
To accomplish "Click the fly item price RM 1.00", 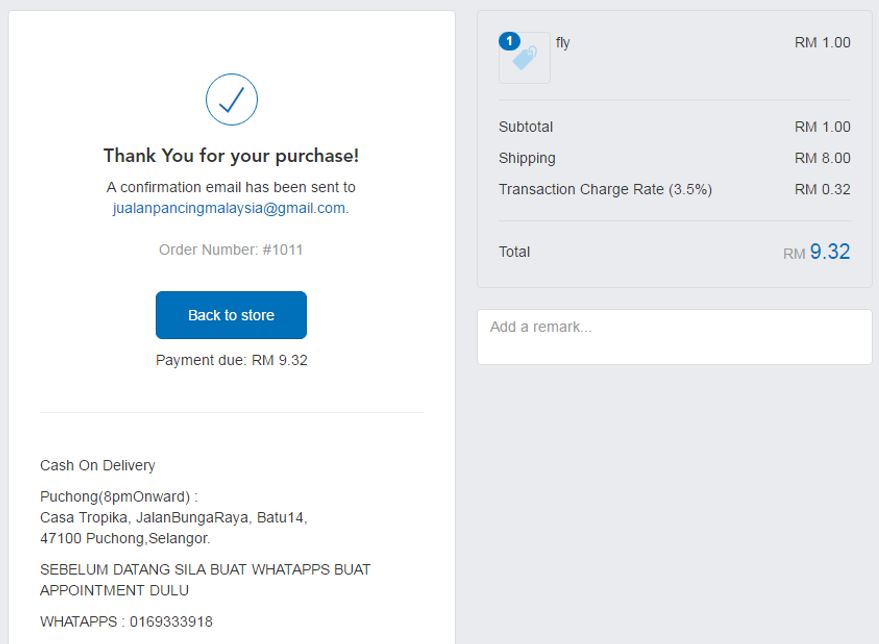I will (822, 43).
